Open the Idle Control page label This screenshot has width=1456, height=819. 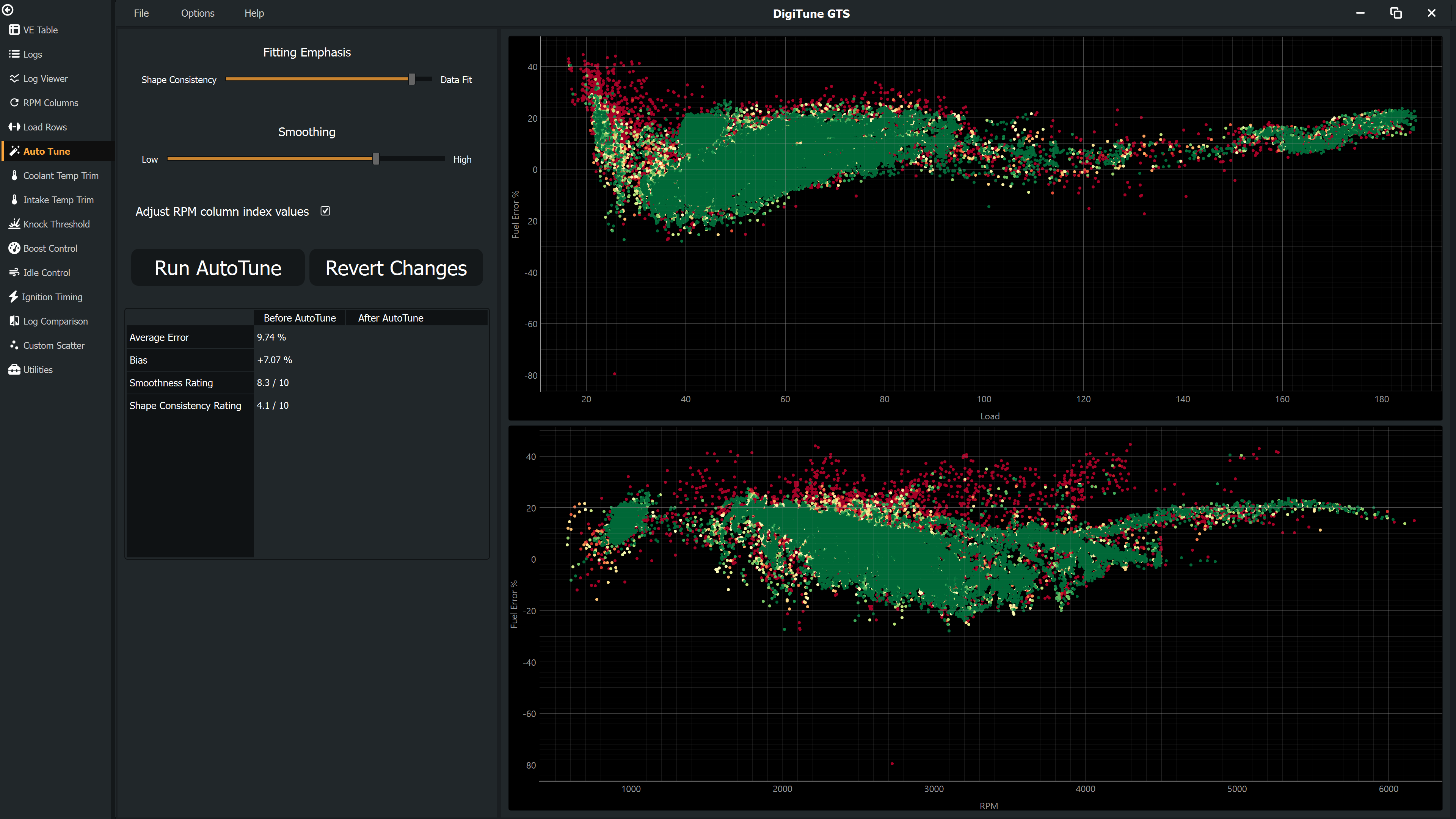[46, 273]
